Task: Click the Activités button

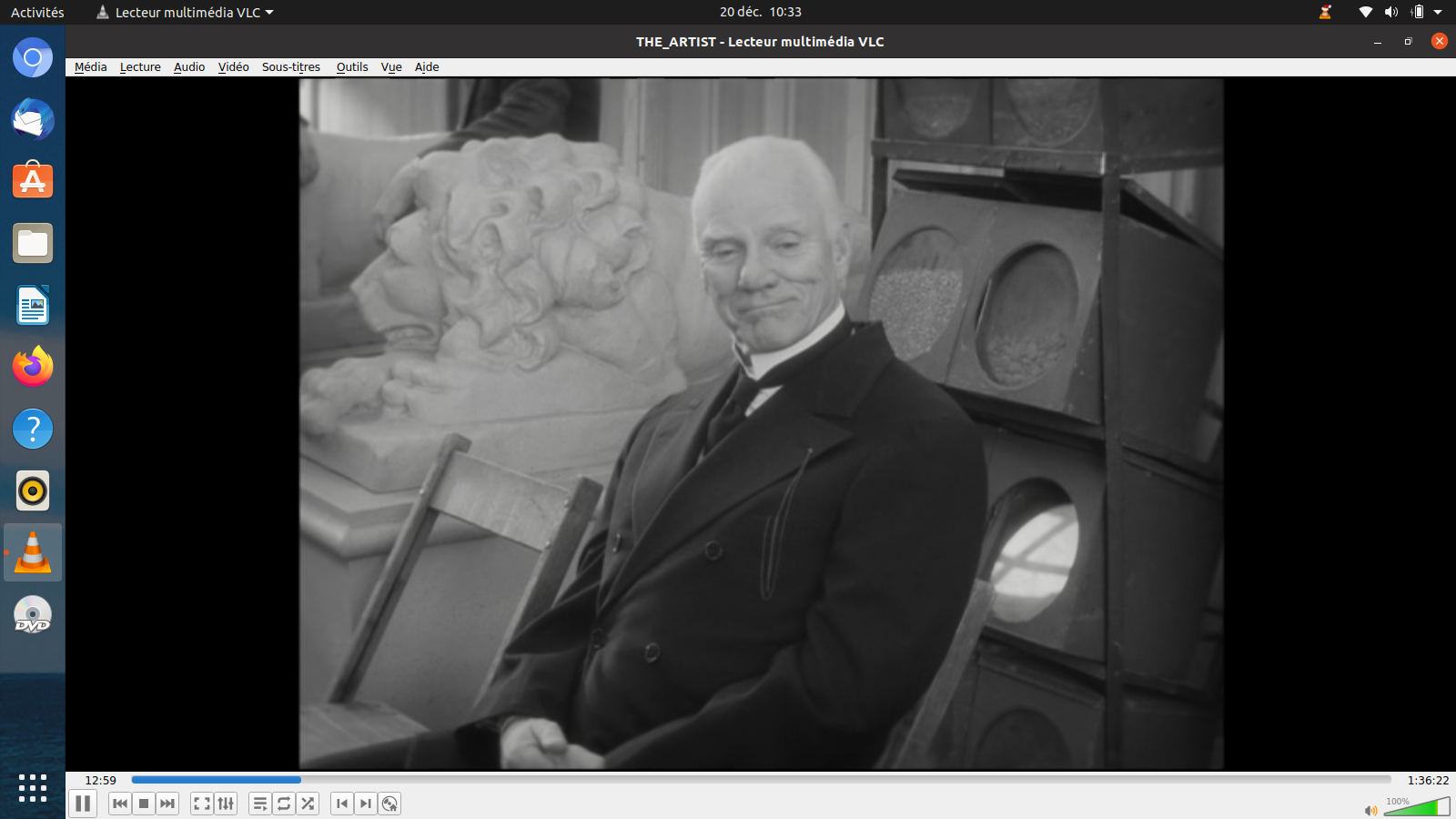Action: click(37, 12)
